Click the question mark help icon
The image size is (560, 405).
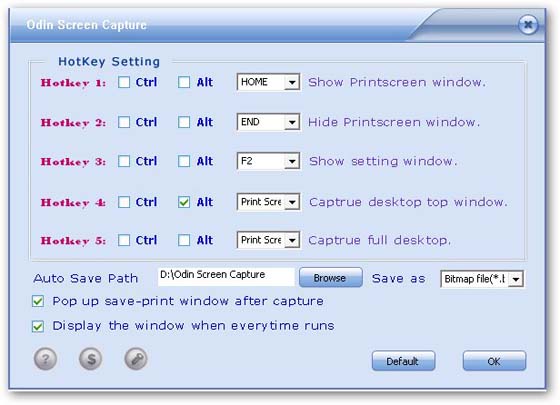pos(45,359)
